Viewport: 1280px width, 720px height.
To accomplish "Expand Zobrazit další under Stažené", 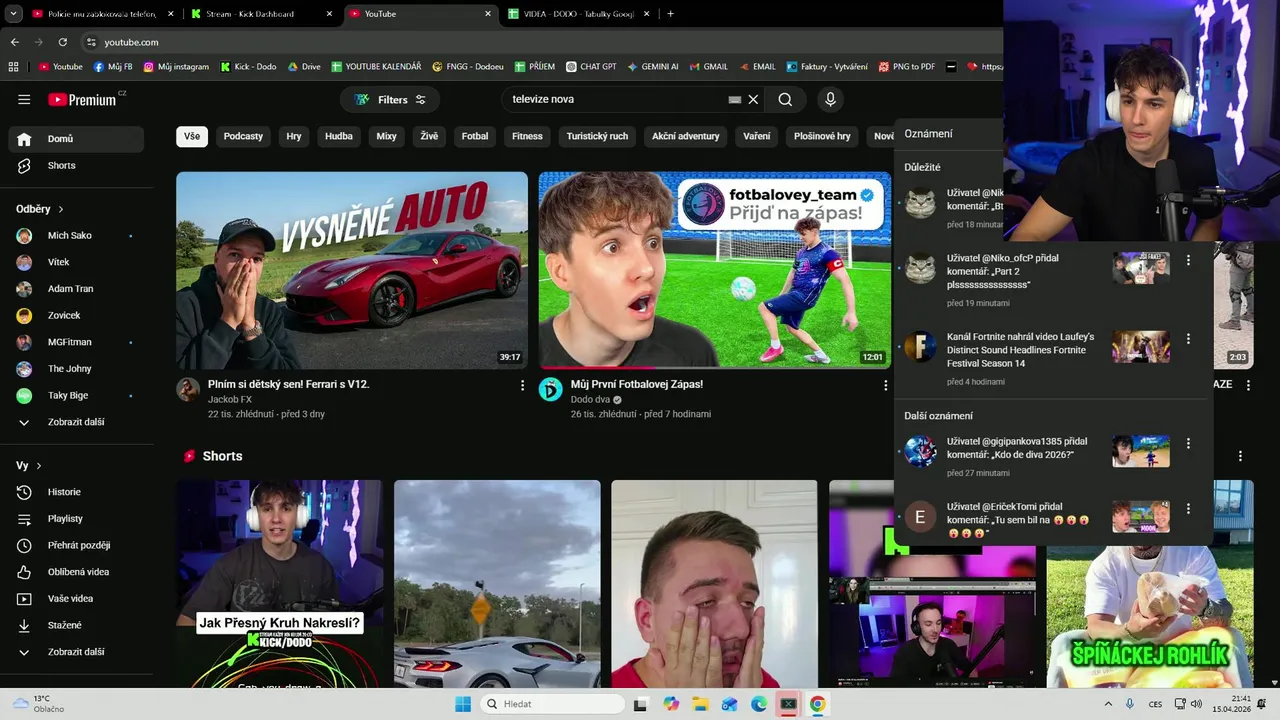I will click(x=76, y=652).
